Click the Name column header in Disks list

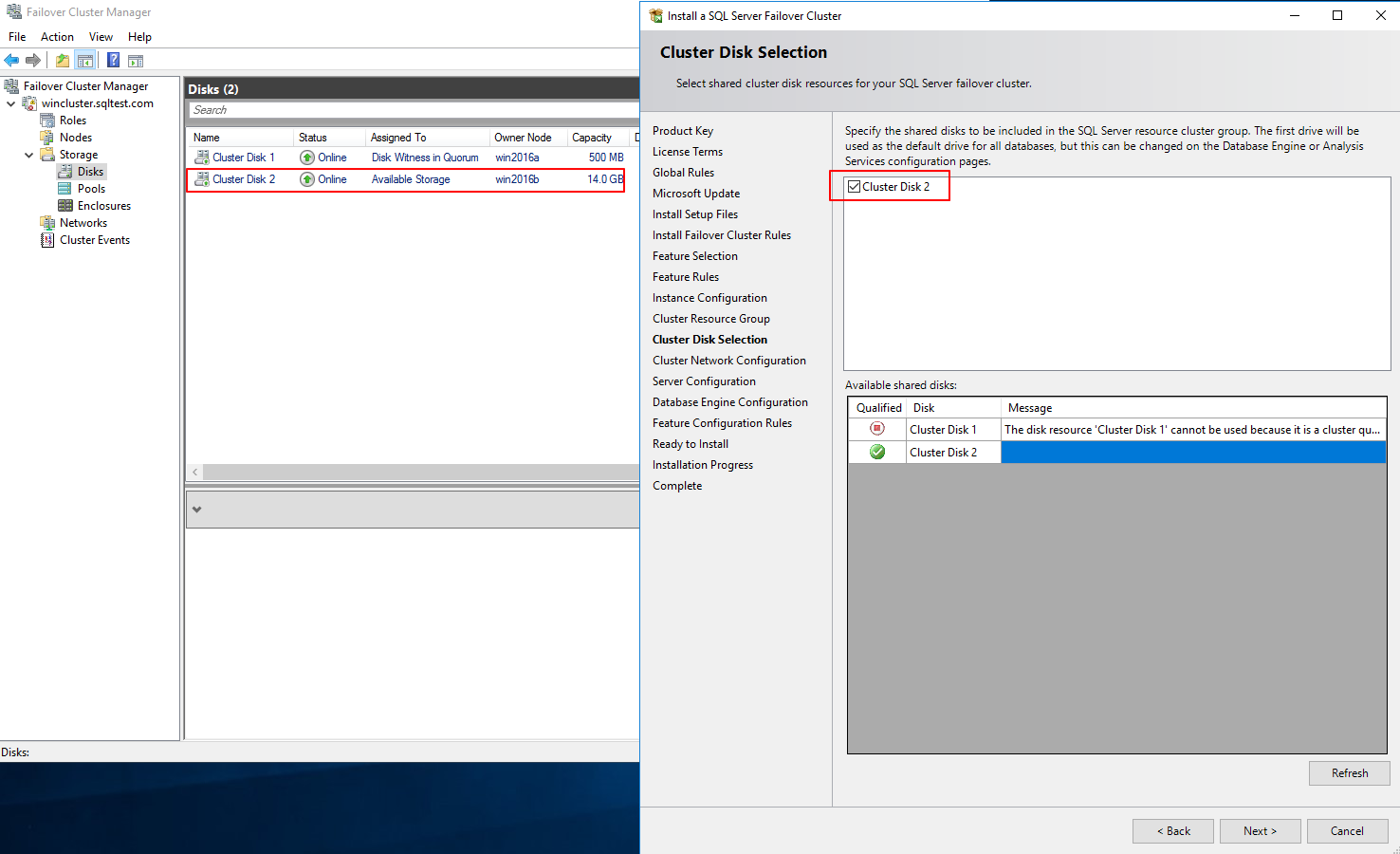[241, 138]
